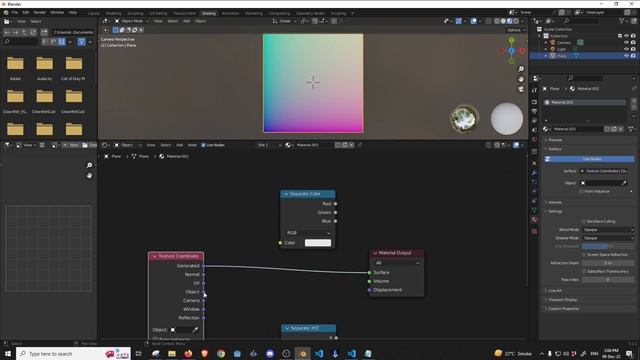Open the Window menu
The width and height of the screenshot is (640, 360).
click(x=57, y=13)
